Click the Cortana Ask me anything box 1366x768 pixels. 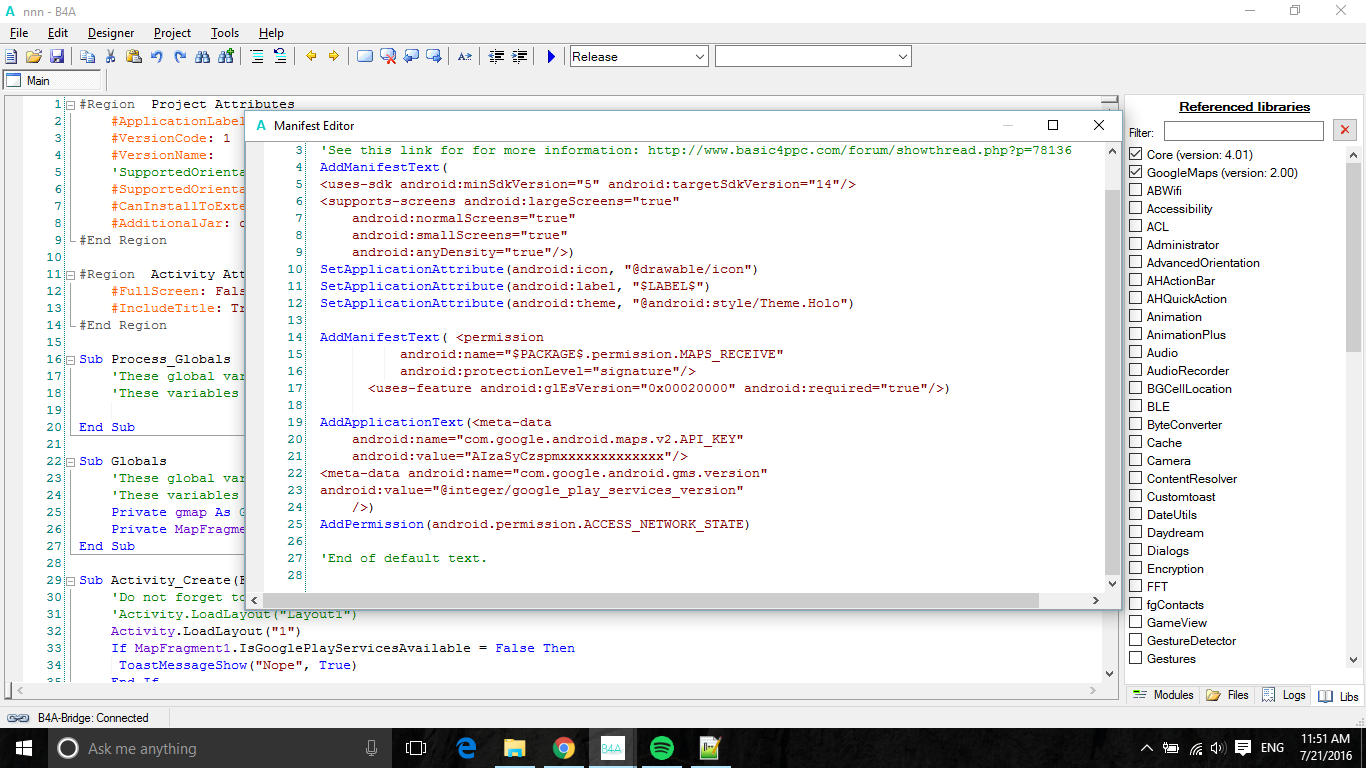tap(219, 748)
